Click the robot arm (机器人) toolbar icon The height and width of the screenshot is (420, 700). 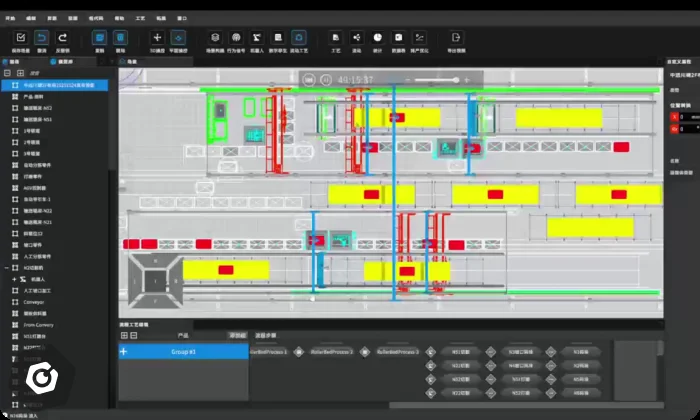(257, 38)
